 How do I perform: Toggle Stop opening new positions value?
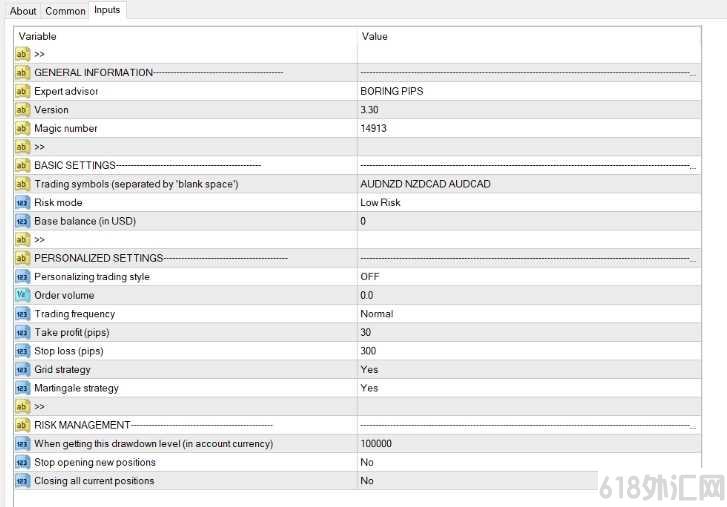[529, 462]
